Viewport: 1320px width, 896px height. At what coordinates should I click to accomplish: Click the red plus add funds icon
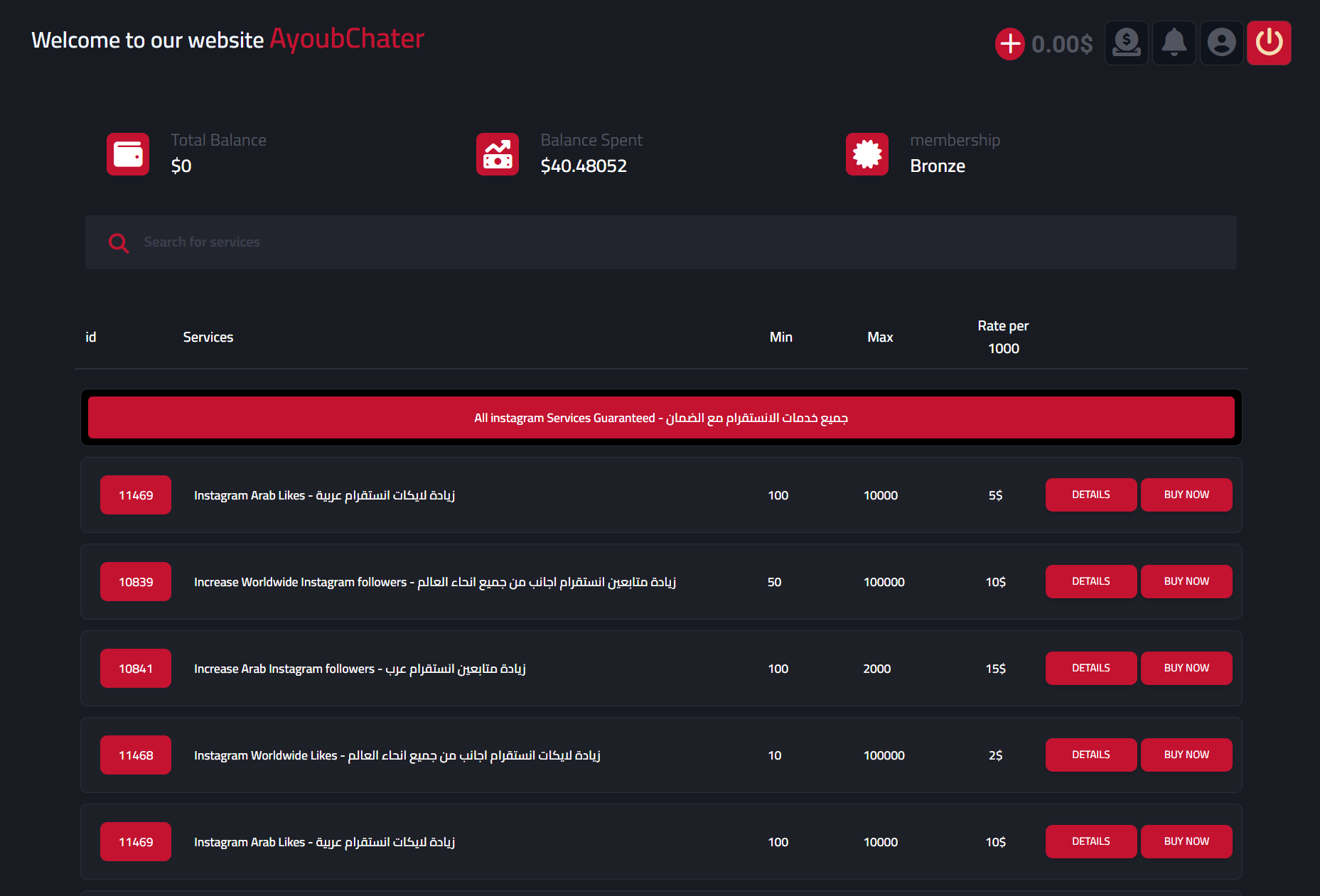click(1009, 44)
